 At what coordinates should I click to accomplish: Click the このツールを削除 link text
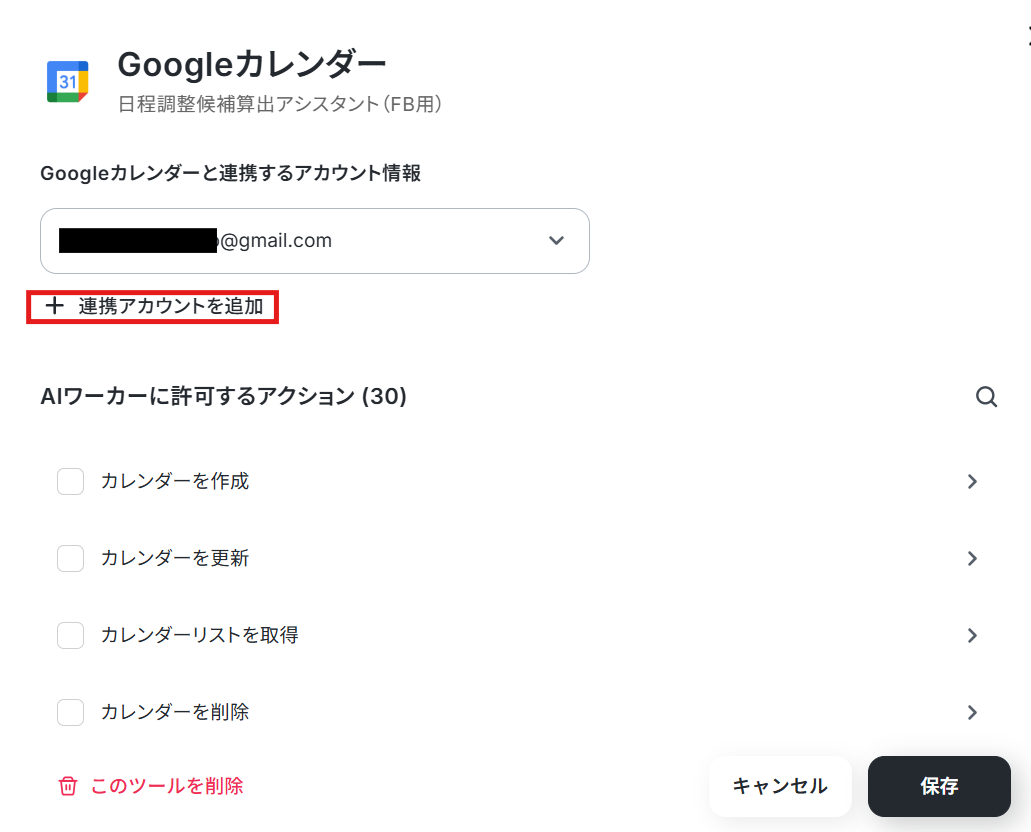click(x=167, y=786)
